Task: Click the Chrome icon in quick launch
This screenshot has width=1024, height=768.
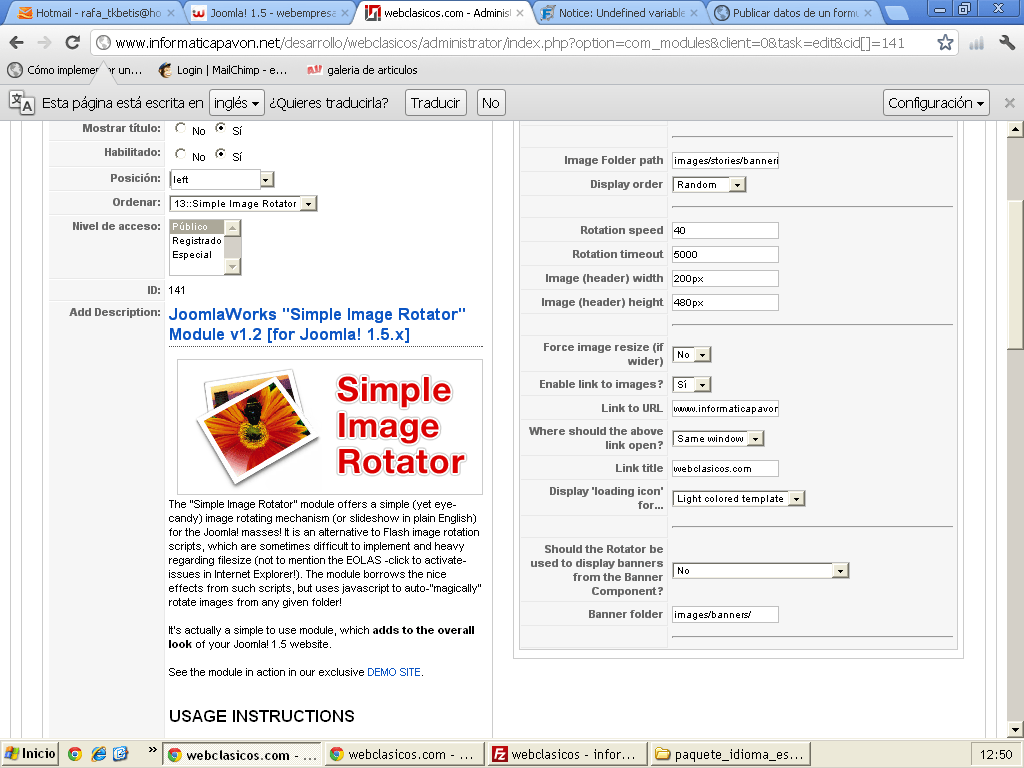Action: click(x=75, y=754)
